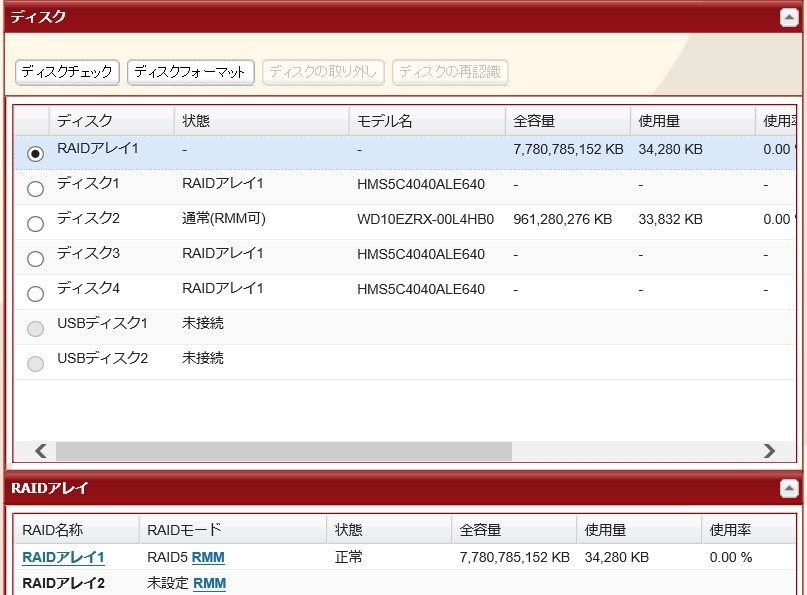Screen dimensions: 807x595
Task: Select the ディスク1 radio button
Action: 35,188
